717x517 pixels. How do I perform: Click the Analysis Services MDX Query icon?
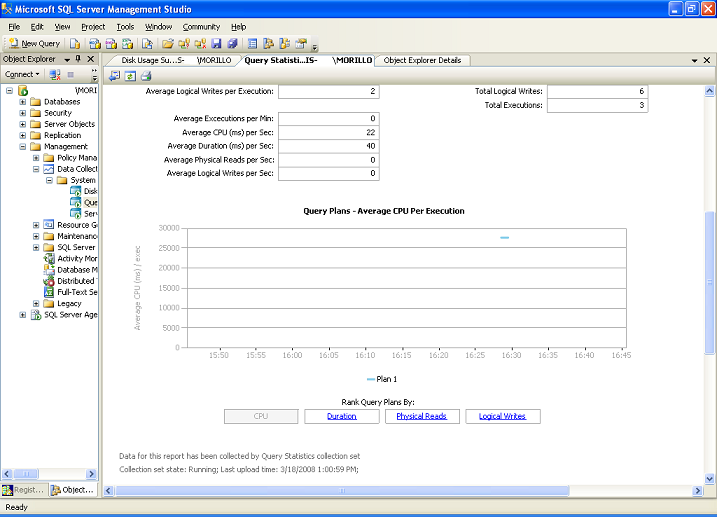(95, 43)
